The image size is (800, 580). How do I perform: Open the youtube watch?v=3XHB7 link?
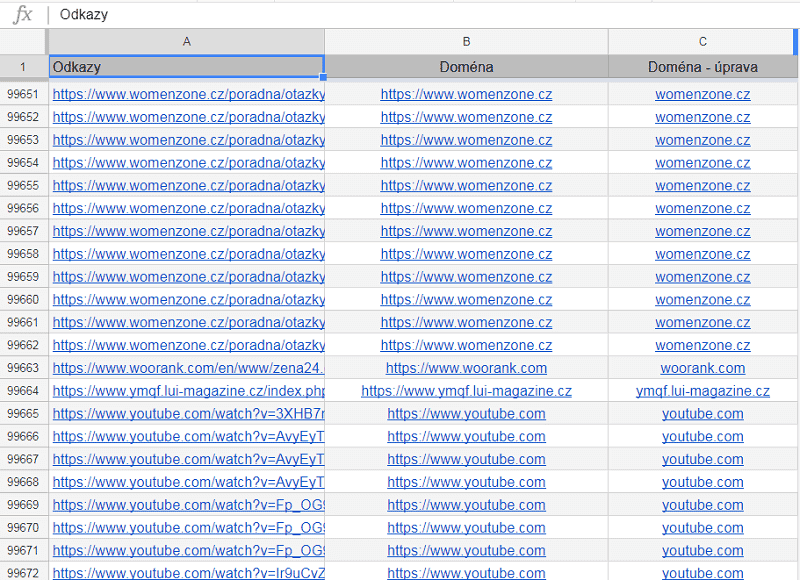tap(188, 414)
